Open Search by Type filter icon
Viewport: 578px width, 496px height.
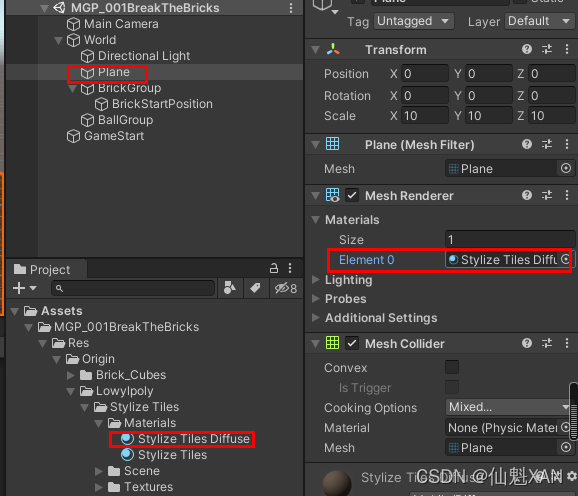[230, 288]
